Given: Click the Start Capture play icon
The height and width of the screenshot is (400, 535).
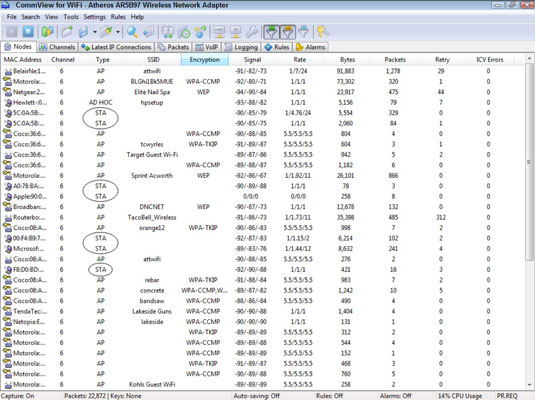Looking at the screenshot, I should tap(12, 32).
